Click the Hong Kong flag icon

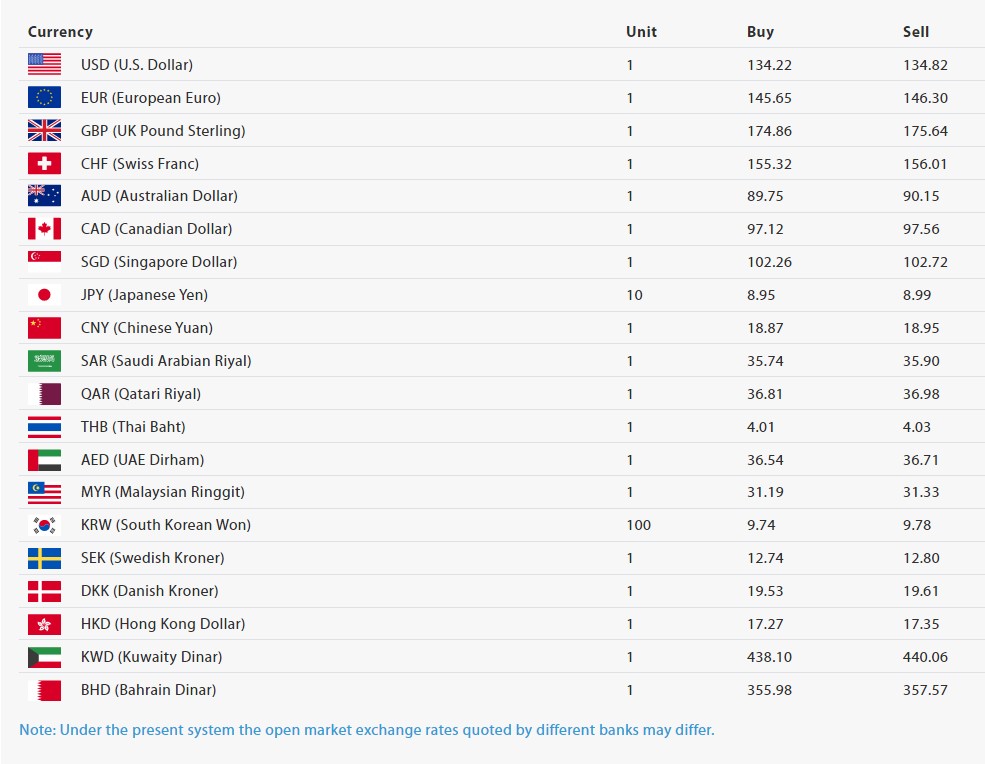point(44,624)
